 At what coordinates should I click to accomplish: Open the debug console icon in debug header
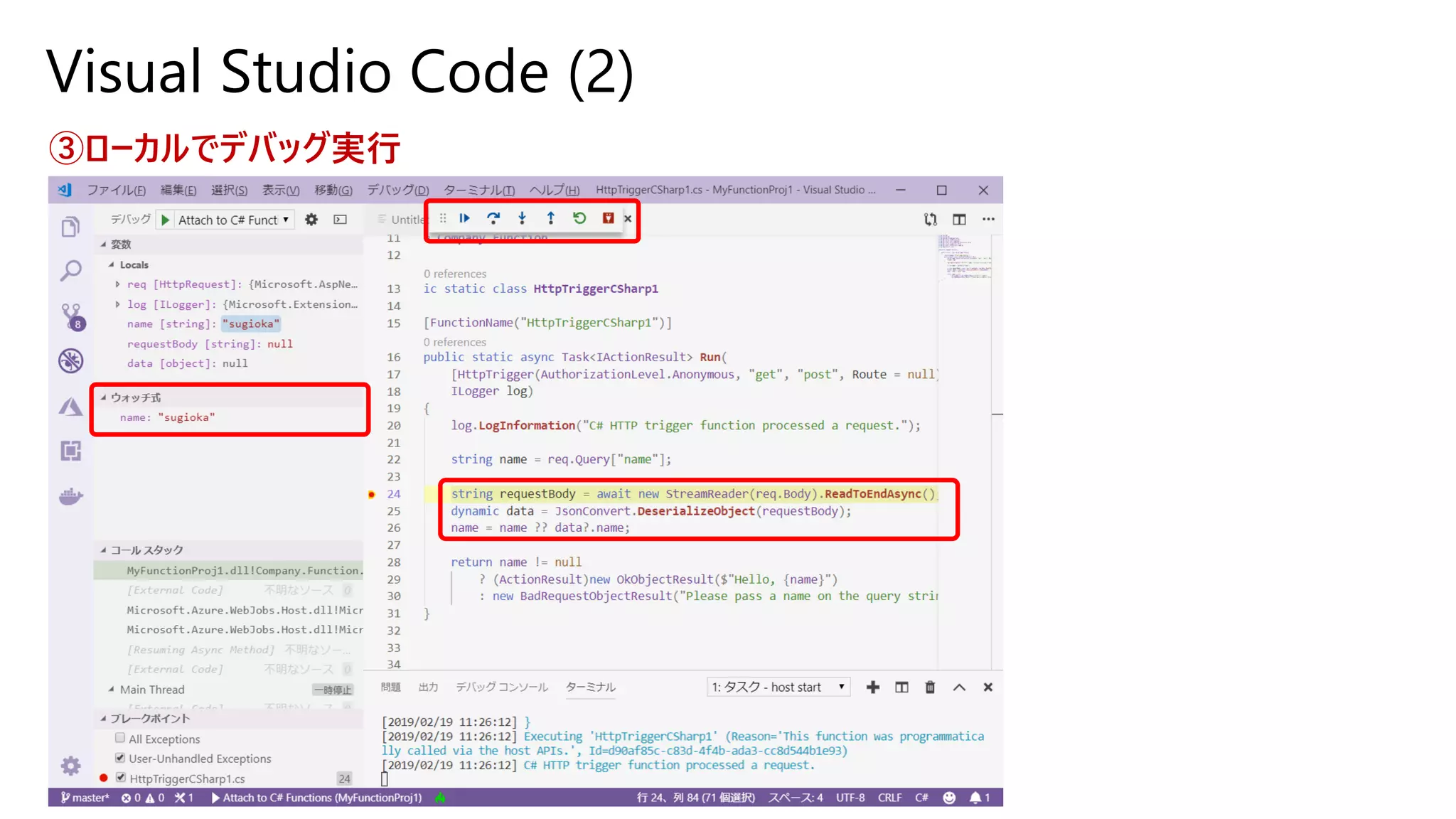pos(341,220)
